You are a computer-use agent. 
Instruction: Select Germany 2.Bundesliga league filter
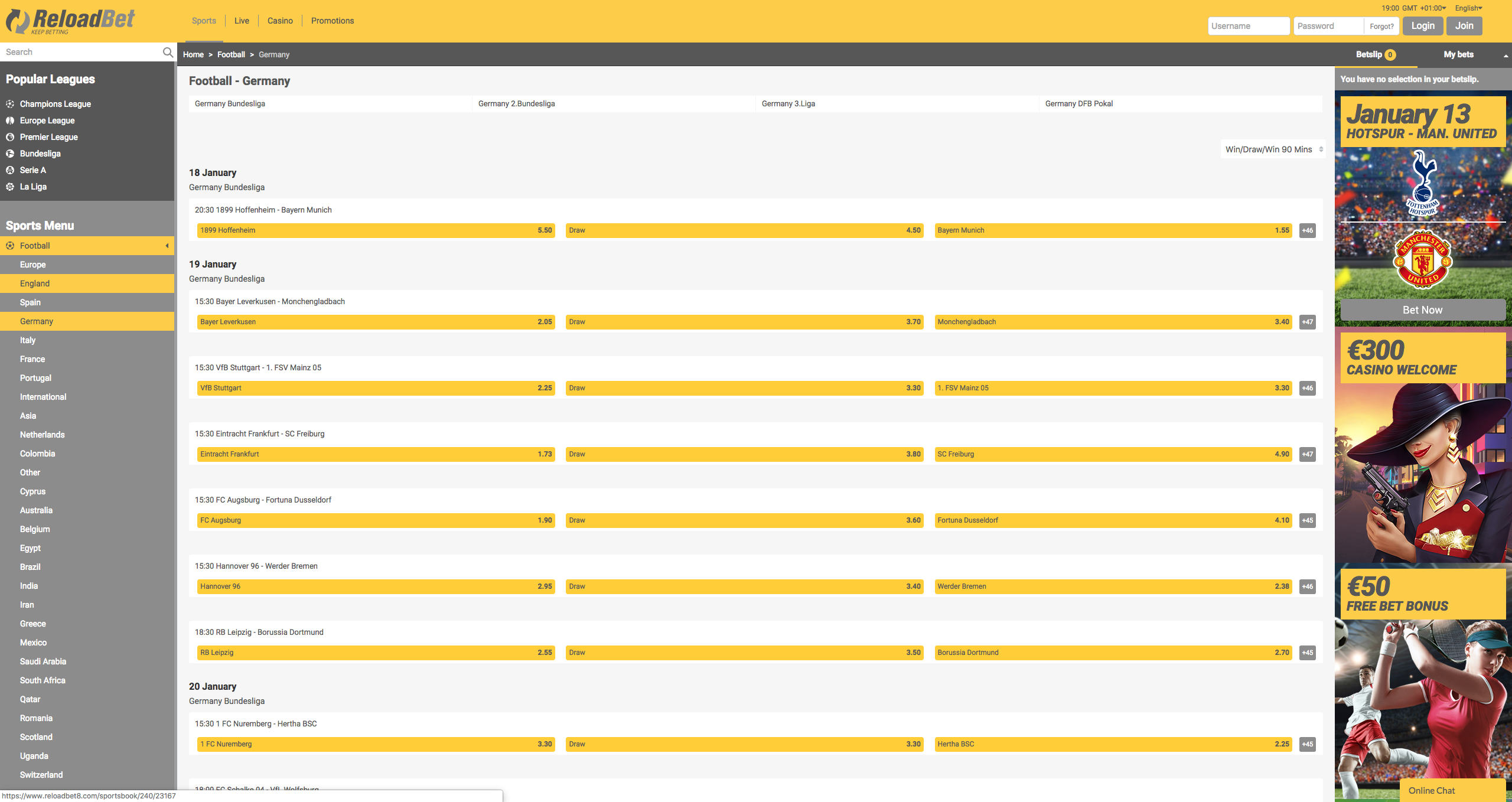tap(614, 104)
